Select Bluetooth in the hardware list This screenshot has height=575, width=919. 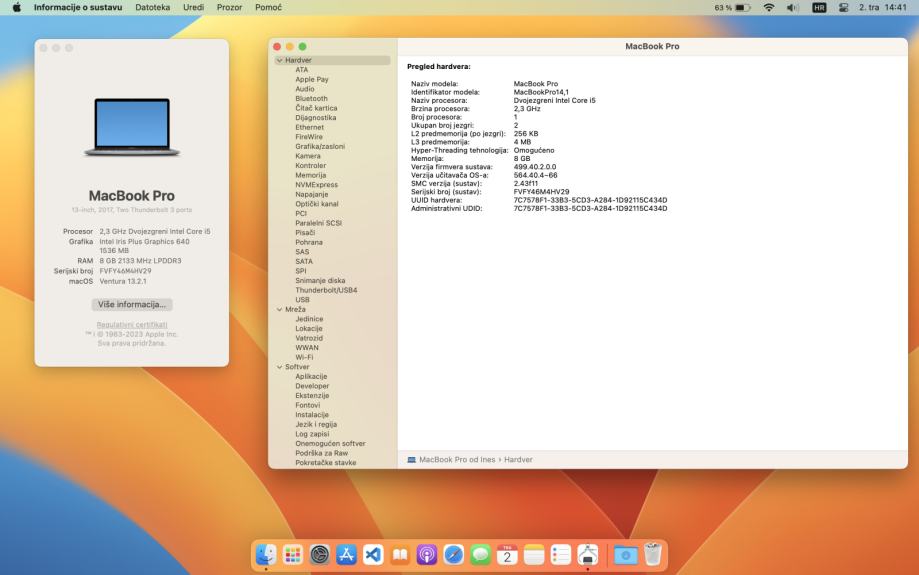click(x=311, y=98)
